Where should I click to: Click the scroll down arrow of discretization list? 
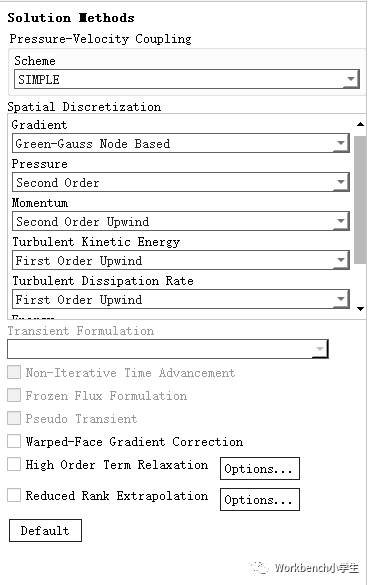point(360,309)
